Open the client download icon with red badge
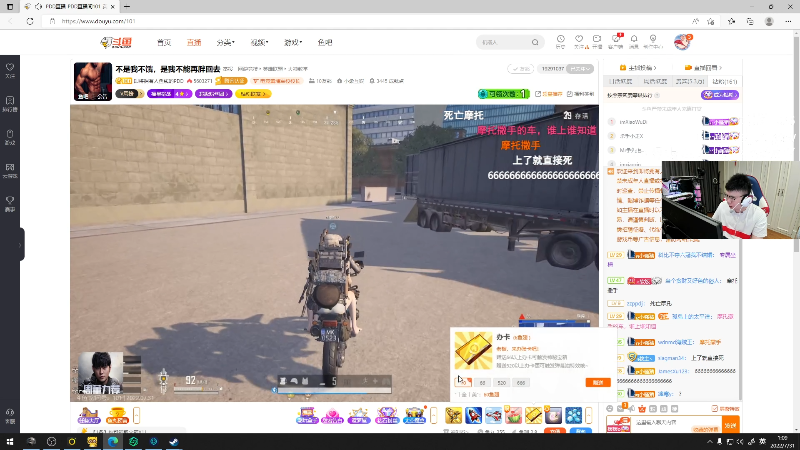800x450 pixels. 616,39
